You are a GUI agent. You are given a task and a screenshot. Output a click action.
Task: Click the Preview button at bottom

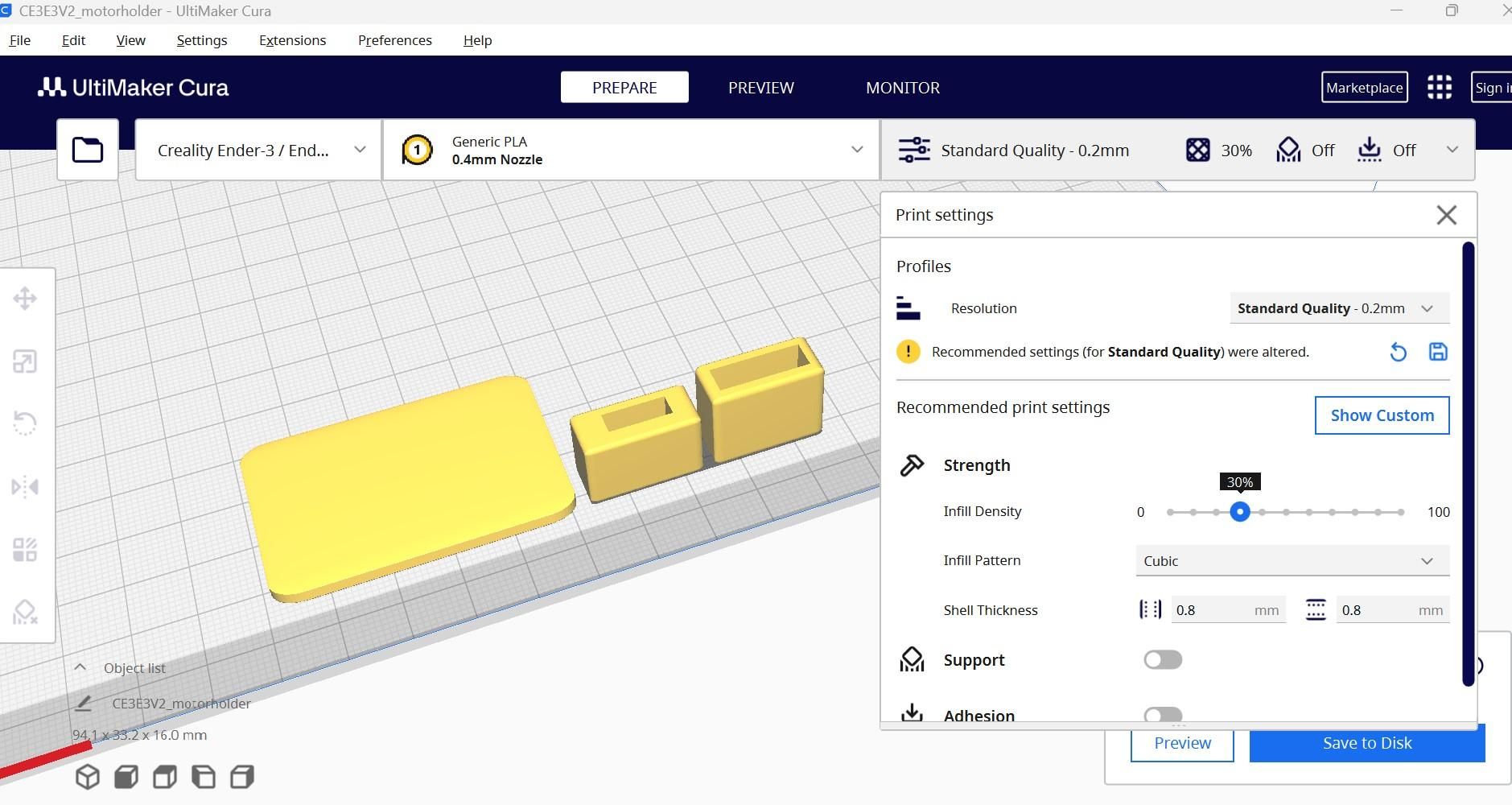pyautogui.click(x=1182, y=743)
